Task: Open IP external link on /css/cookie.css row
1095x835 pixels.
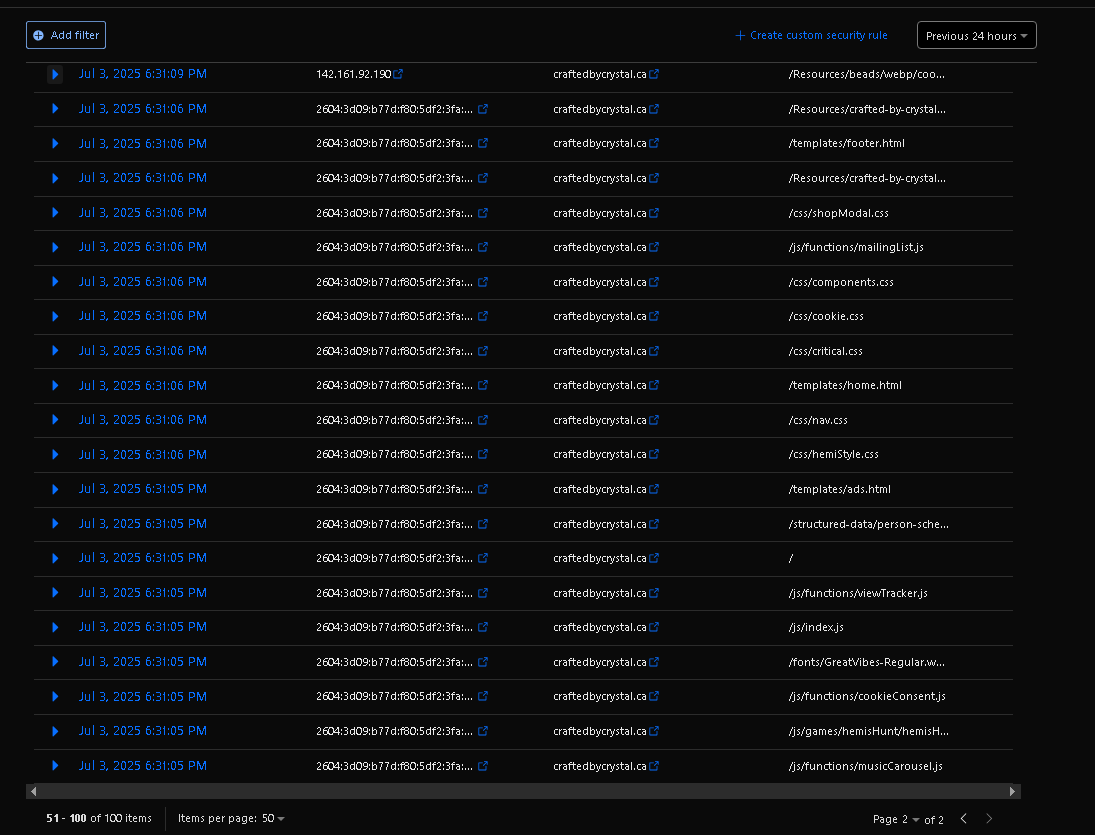Action: coord(483,316)
